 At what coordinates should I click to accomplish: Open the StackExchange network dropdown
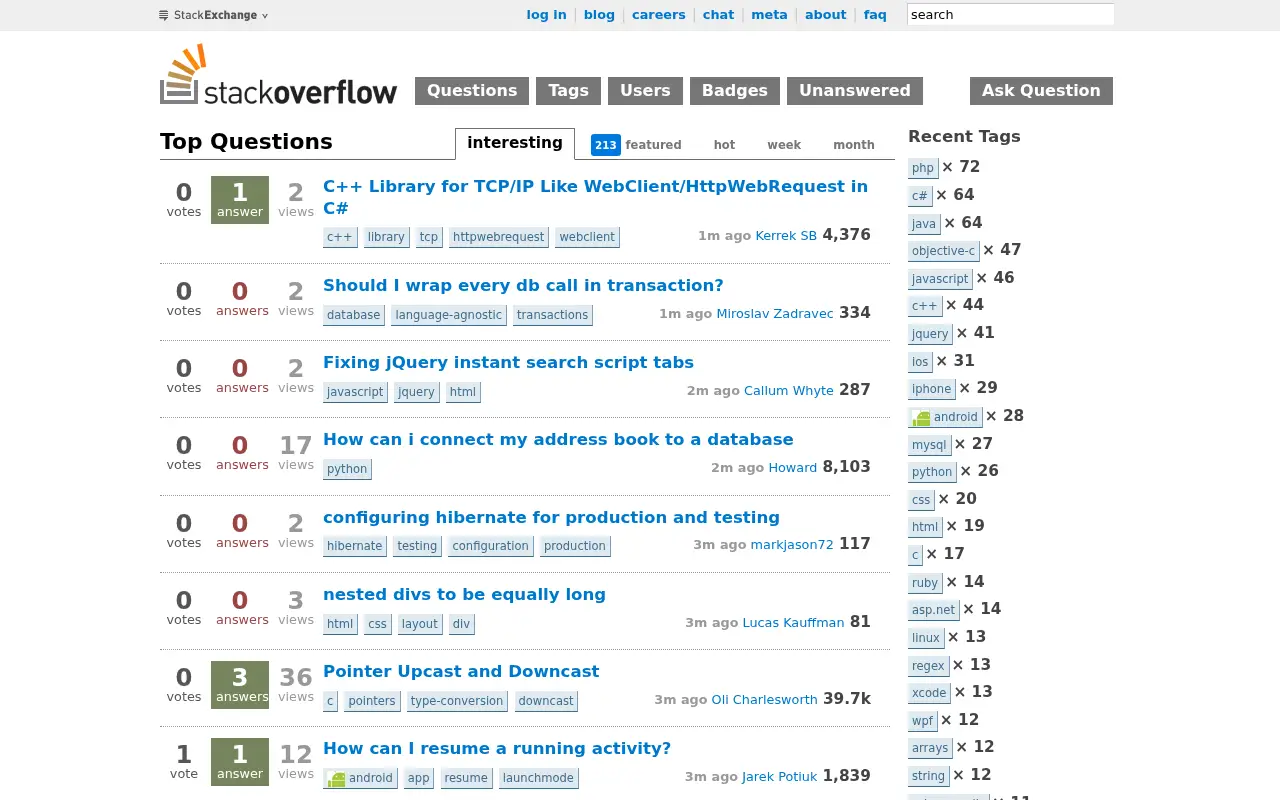[214, 15]
